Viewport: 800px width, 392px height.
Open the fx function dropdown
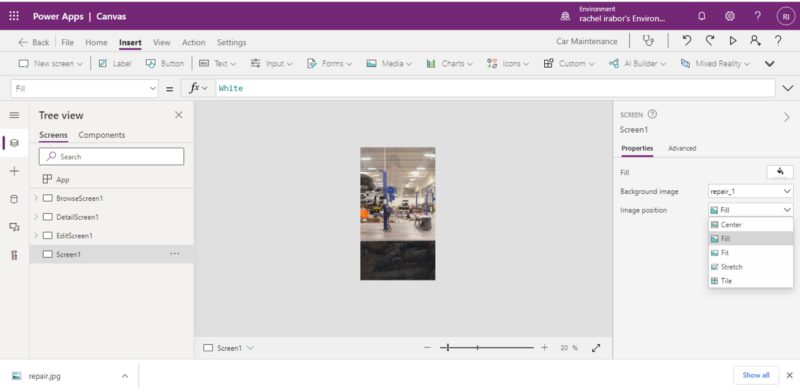[x=198, y=88]
